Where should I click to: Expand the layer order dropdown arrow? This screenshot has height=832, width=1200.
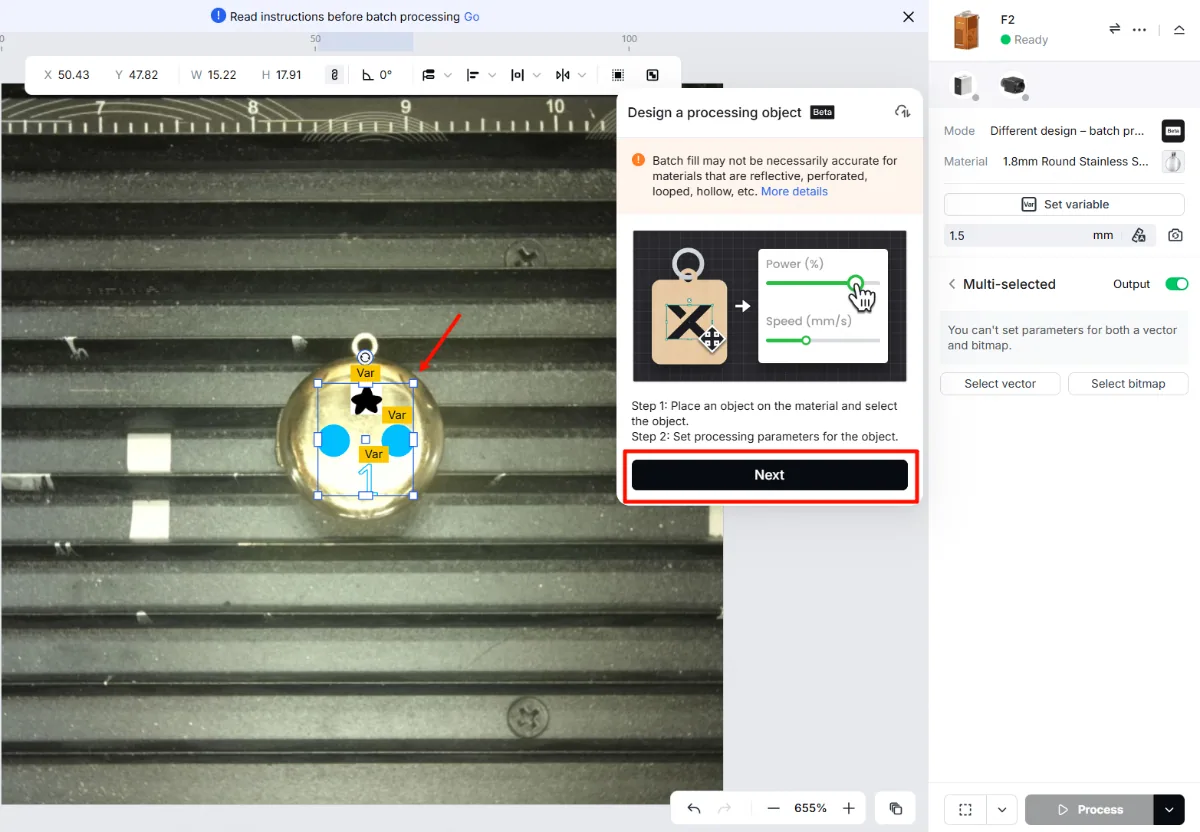(448, 75)
